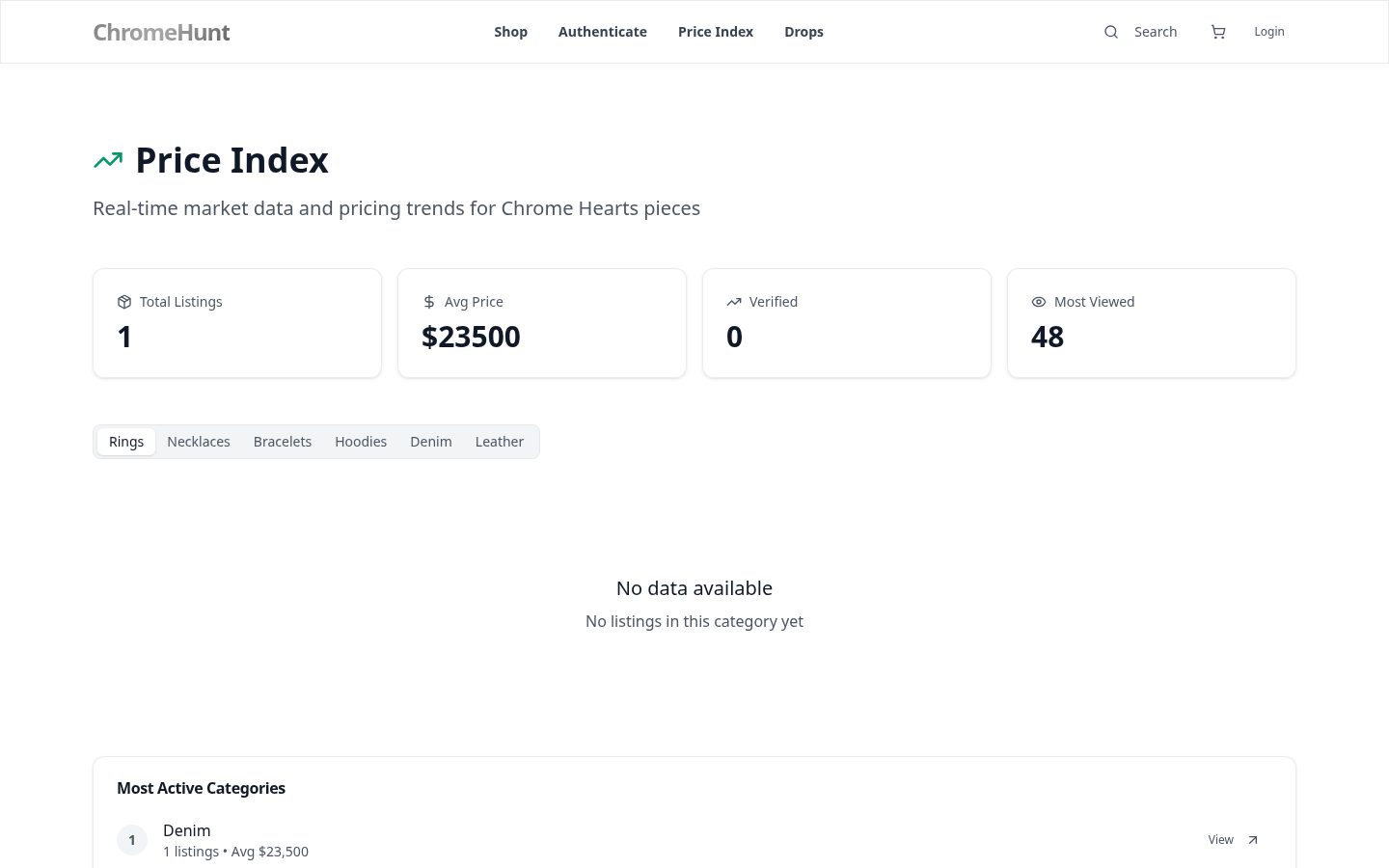Viewport: 1389px width, 868px height.
Task: Click the green trending-up icon by Price Index title
Action: (x=108, y=160)
